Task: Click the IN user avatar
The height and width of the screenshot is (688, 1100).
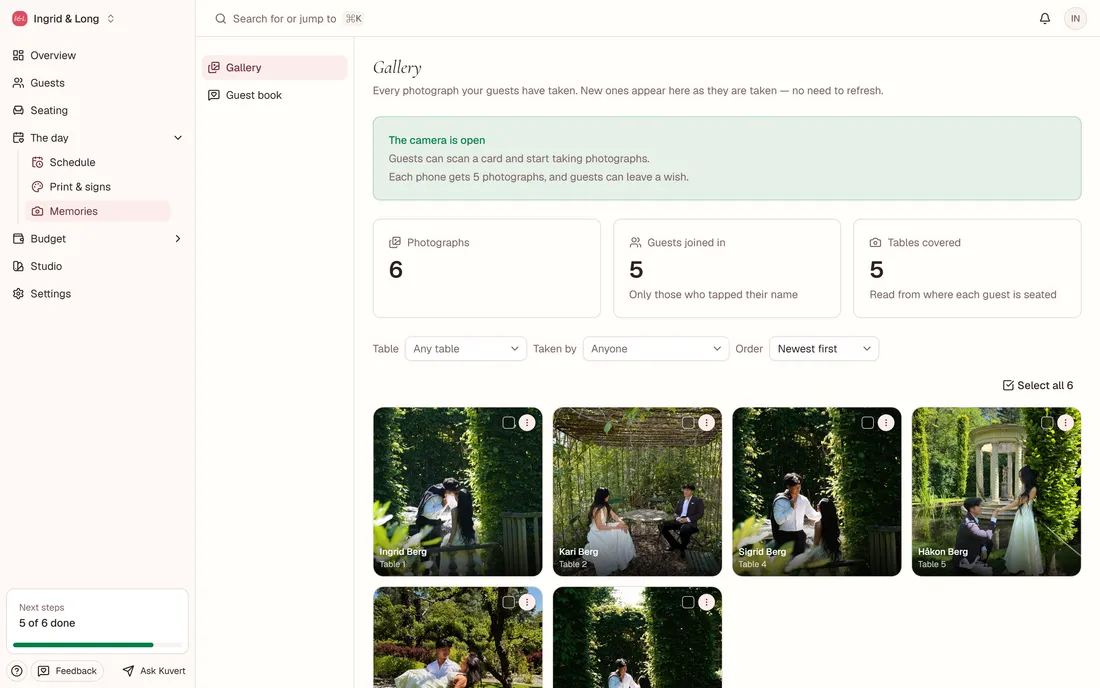Action: 1075,18
